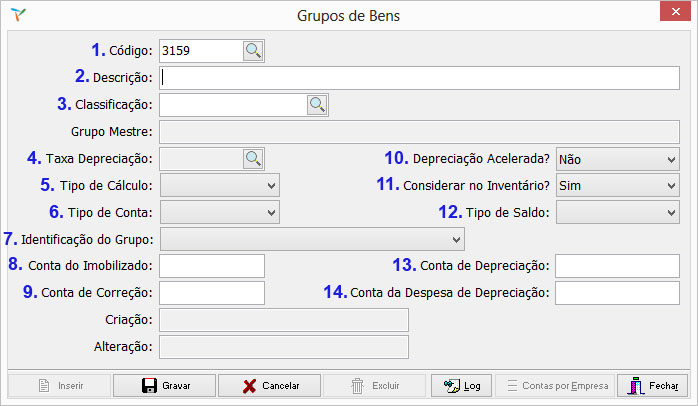Click the magnifier icon beside Código field
This screenshot has height=406, width=698.
coord(253,51)
